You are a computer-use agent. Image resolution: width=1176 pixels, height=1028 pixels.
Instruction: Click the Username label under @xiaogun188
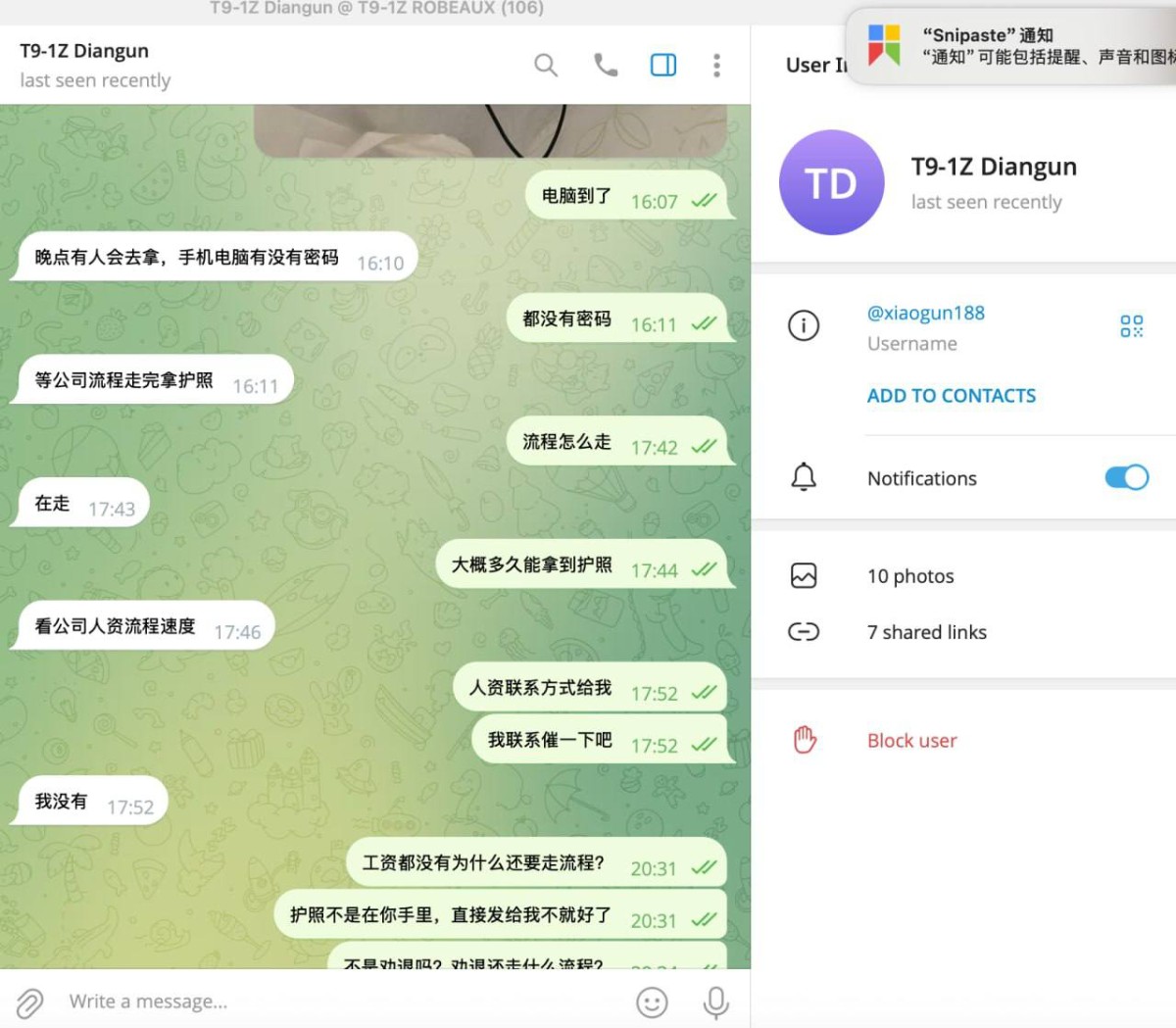912,344
